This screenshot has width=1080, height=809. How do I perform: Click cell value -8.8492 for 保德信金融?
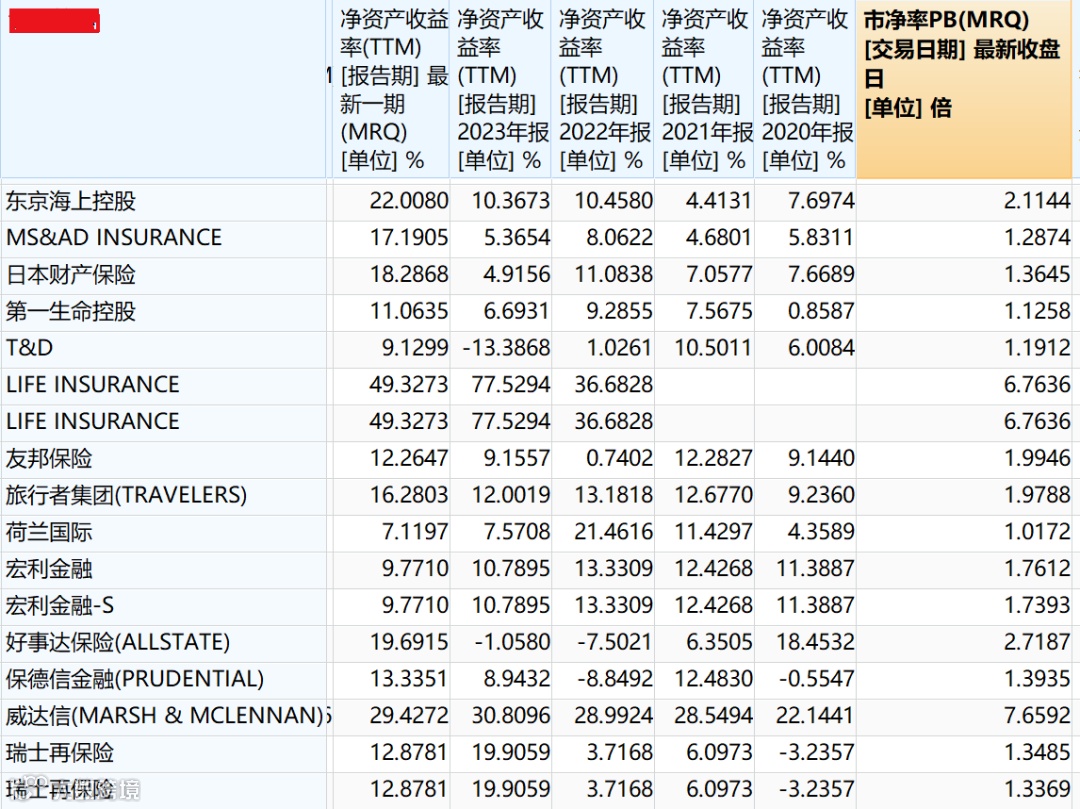614,679
